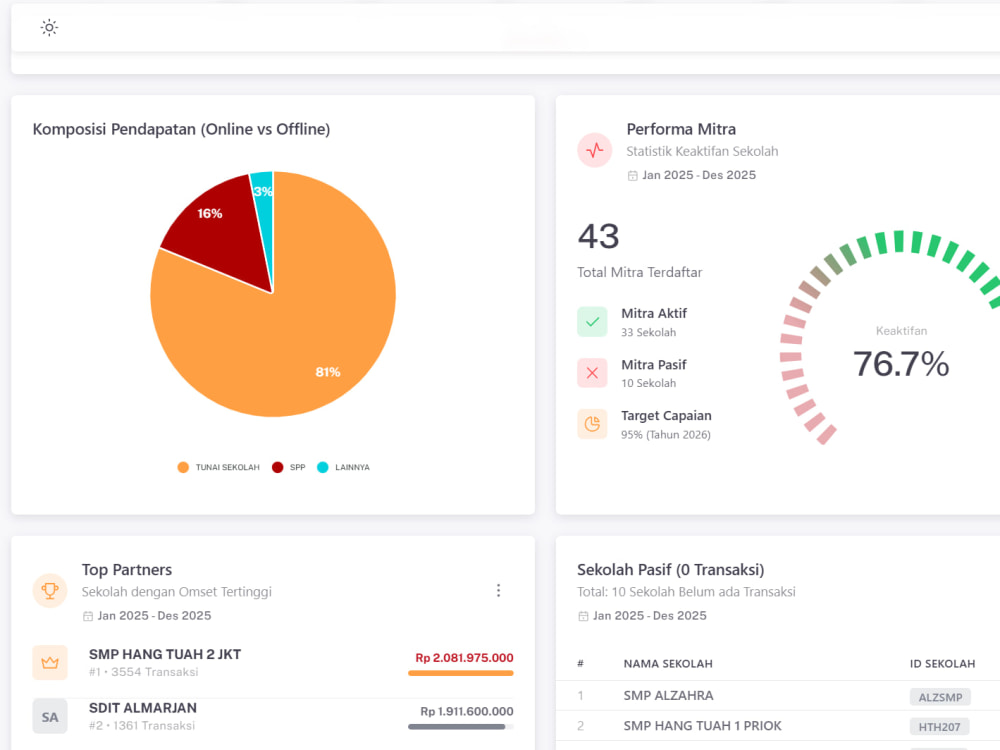
Task: Click the calendar icon in Top Partners date range
Action: tap(87, 616)
